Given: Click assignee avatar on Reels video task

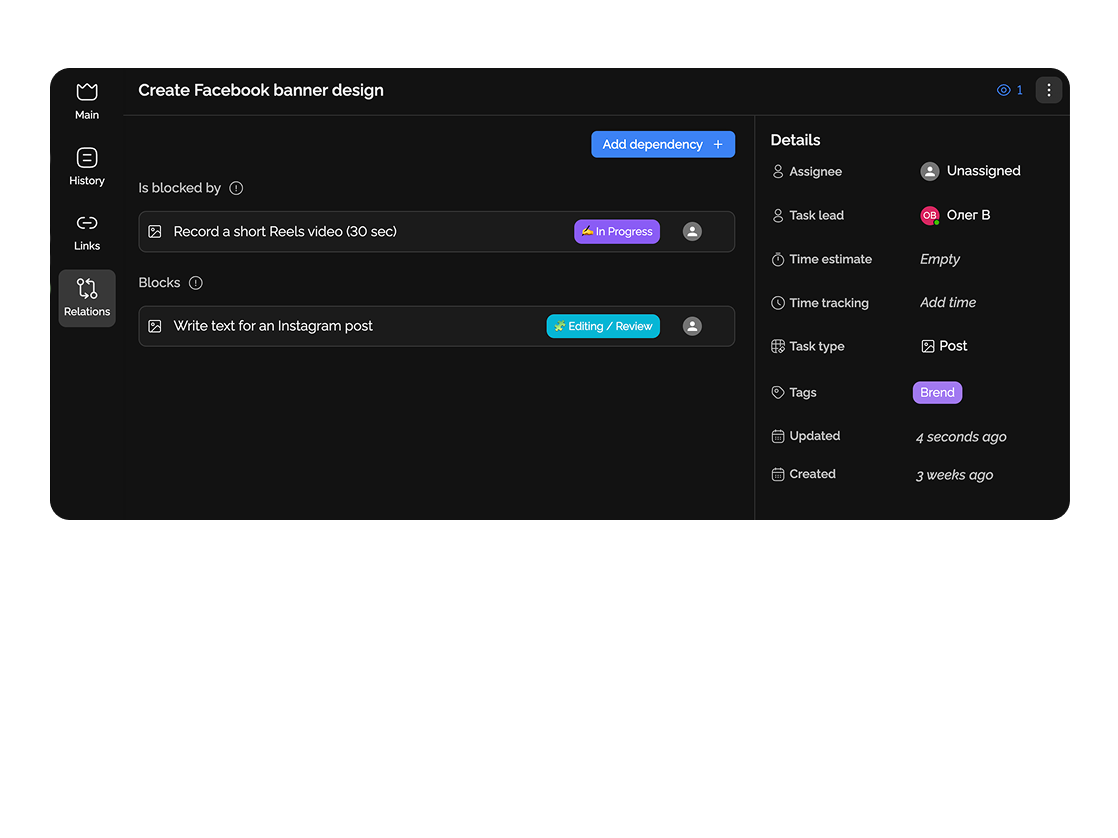Looking at the screenshot, I should point(692,232).
